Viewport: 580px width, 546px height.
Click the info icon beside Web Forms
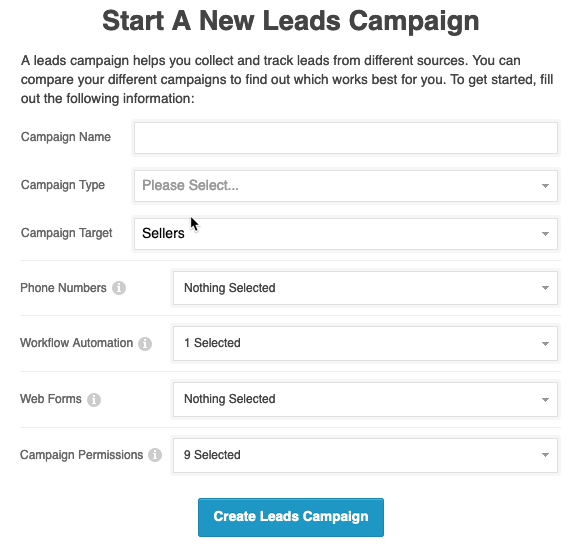tap(94, 400)
